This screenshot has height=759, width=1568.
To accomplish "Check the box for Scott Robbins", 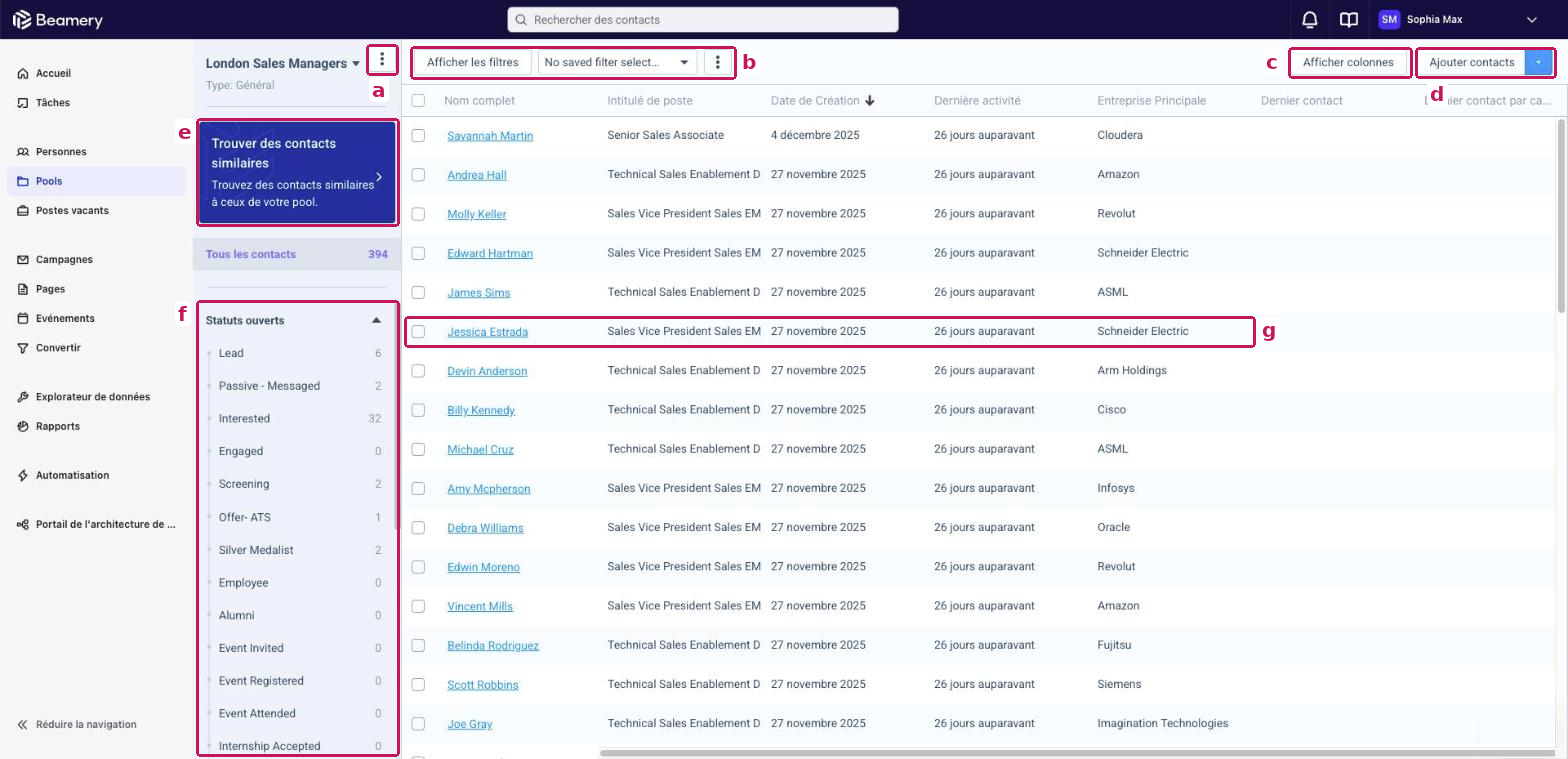I will coord(418,685).
